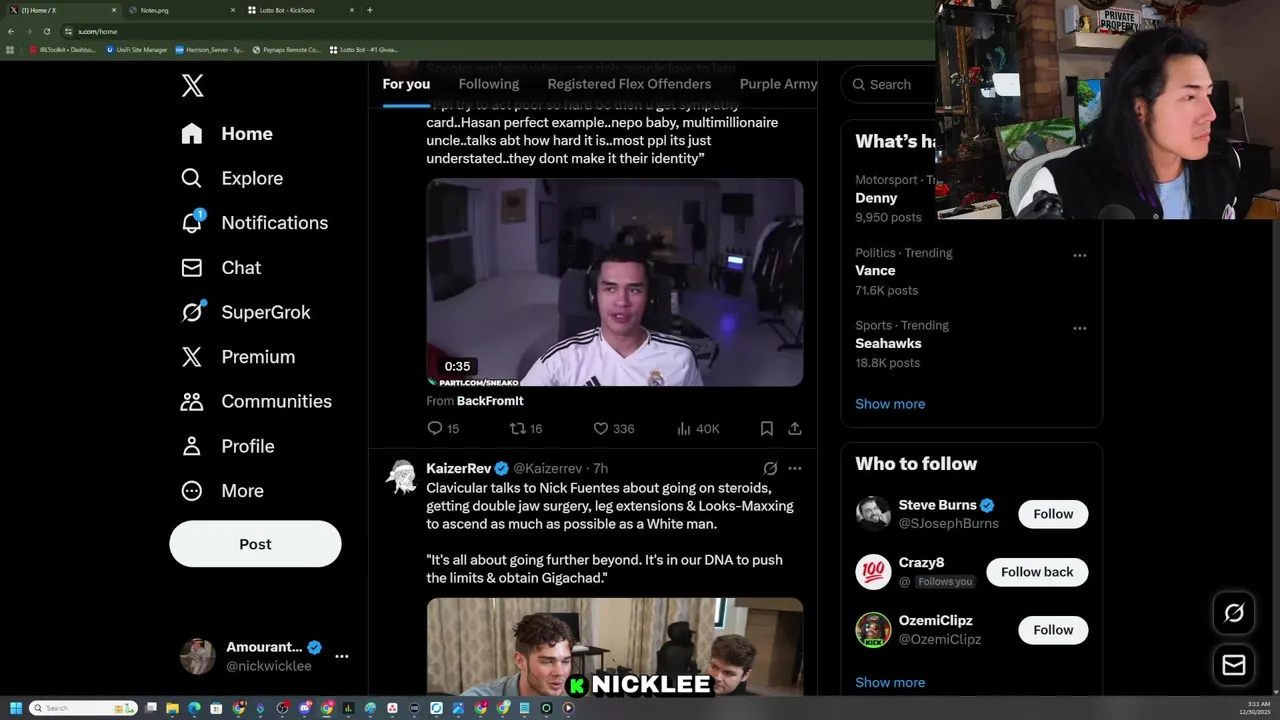This screenshot has height=720, width=1280.
Task: Open BackFromIt source link
Action: 490,401
